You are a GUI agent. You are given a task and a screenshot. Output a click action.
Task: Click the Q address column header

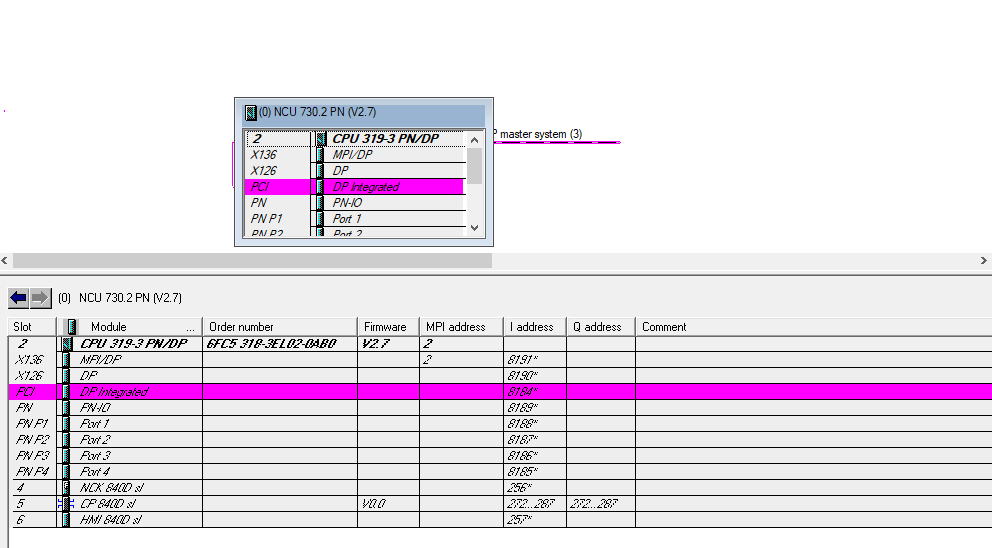point(600,327)
